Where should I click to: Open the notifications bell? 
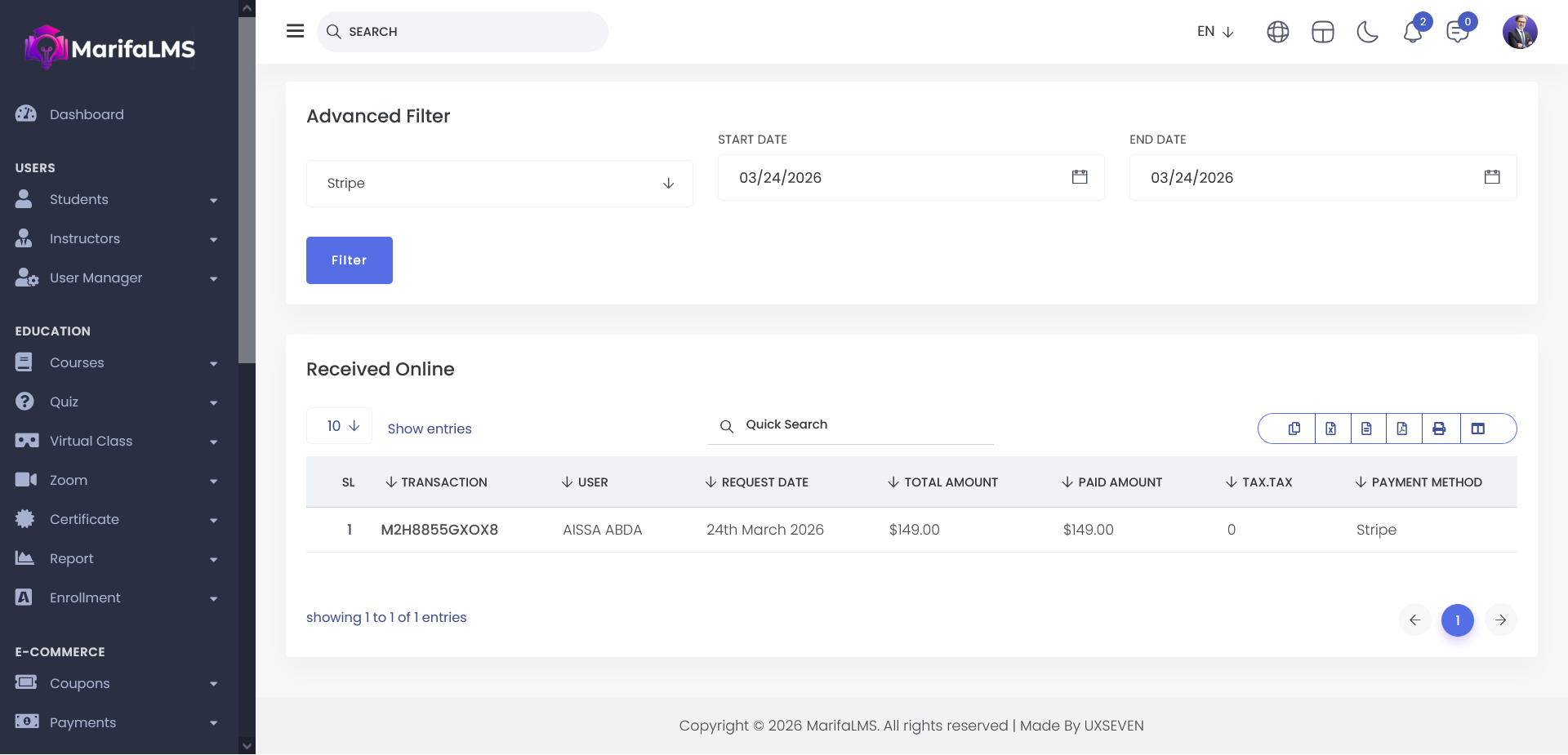coord(1413,33)
